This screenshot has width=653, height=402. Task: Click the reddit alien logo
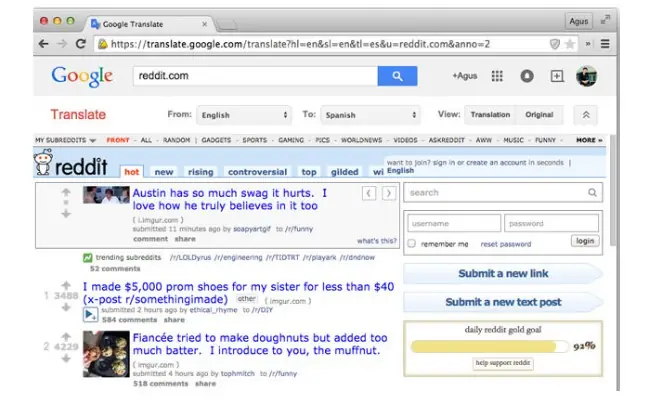43,162
